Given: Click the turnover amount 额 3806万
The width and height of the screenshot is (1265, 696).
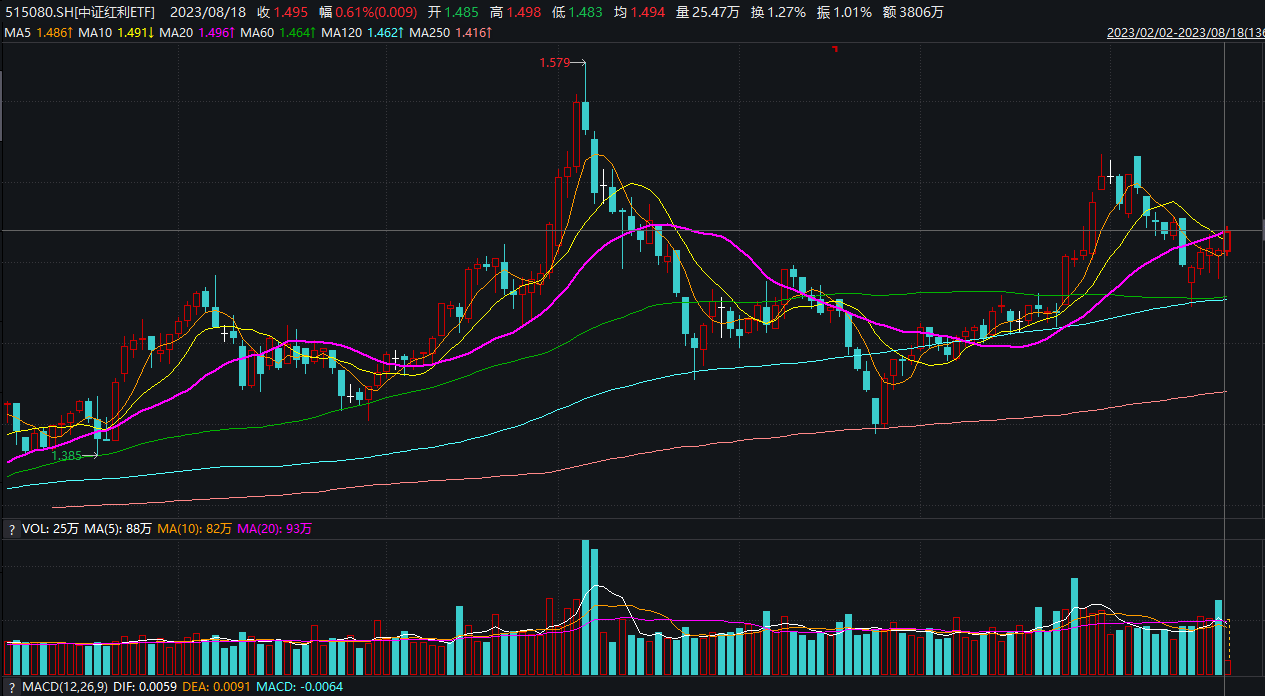Looking at the screenshot, I should 912,12.
